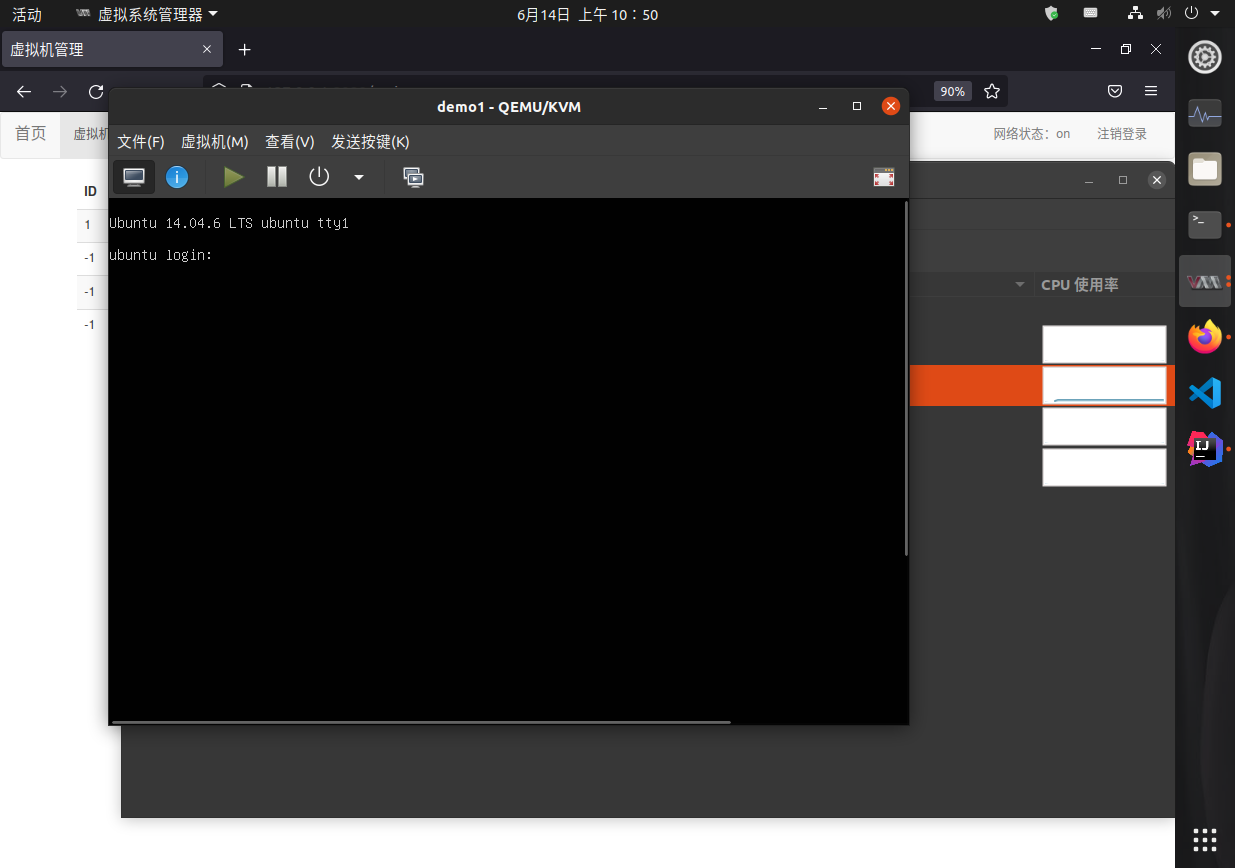1235x868 pixels.
Task: Open Files from the dock
Action: pyautogui.click(x=1204, y=169)
